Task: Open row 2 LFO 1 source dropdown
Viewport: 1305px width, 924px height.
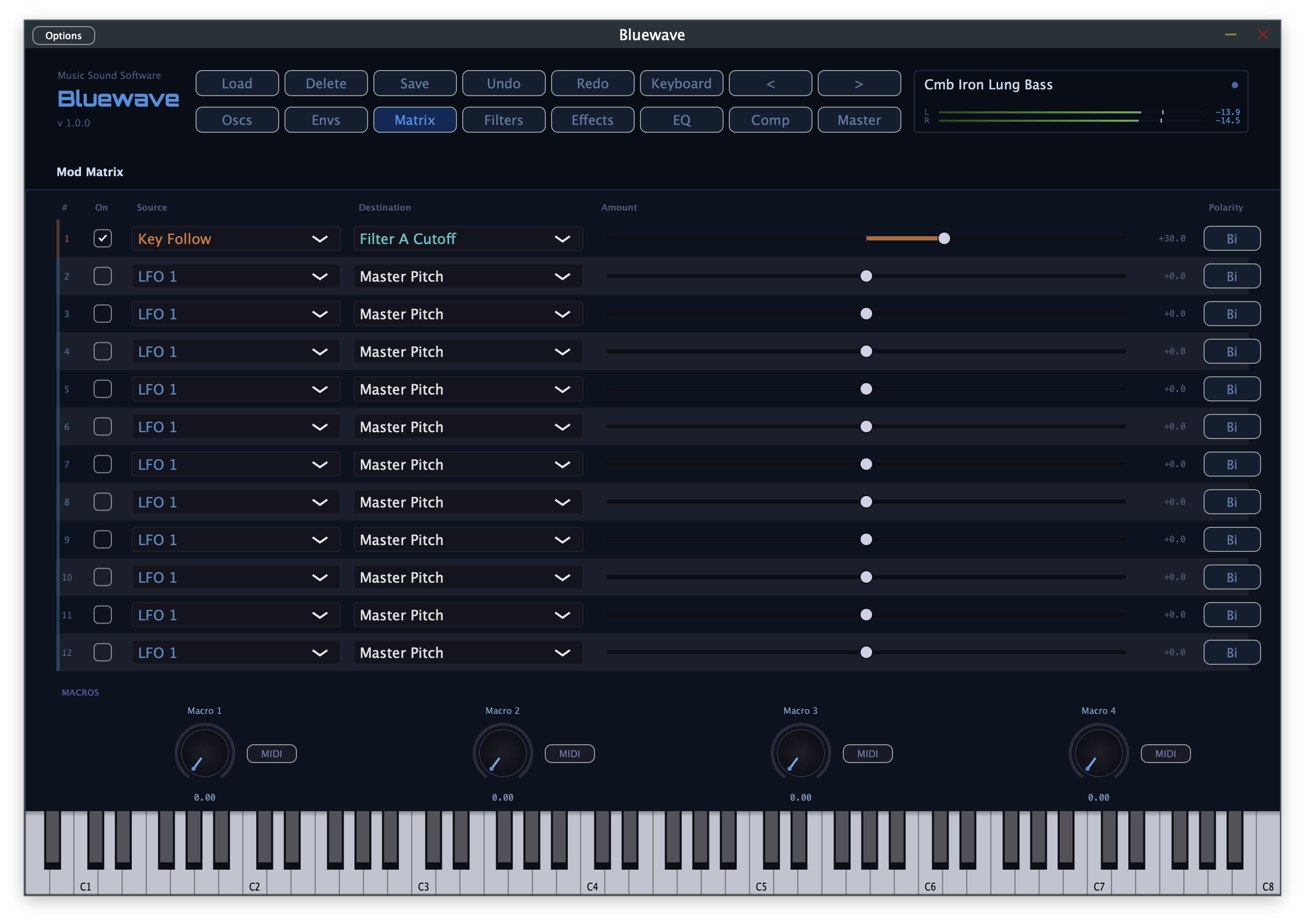Action: pyautogui.click(x=236, y=276)
